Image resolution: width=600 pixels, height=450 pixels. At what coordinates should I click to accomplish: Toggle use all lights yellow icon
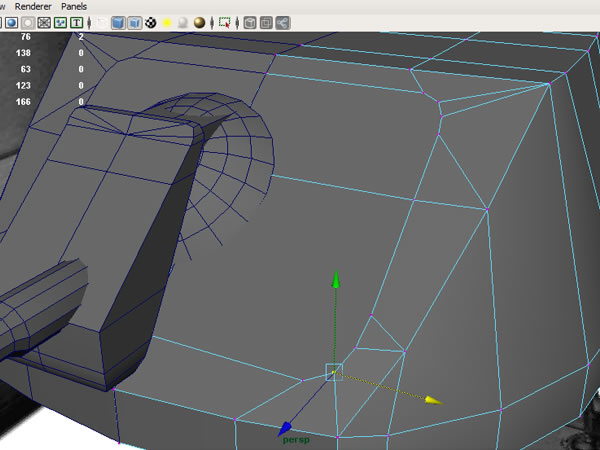(167, 22)
